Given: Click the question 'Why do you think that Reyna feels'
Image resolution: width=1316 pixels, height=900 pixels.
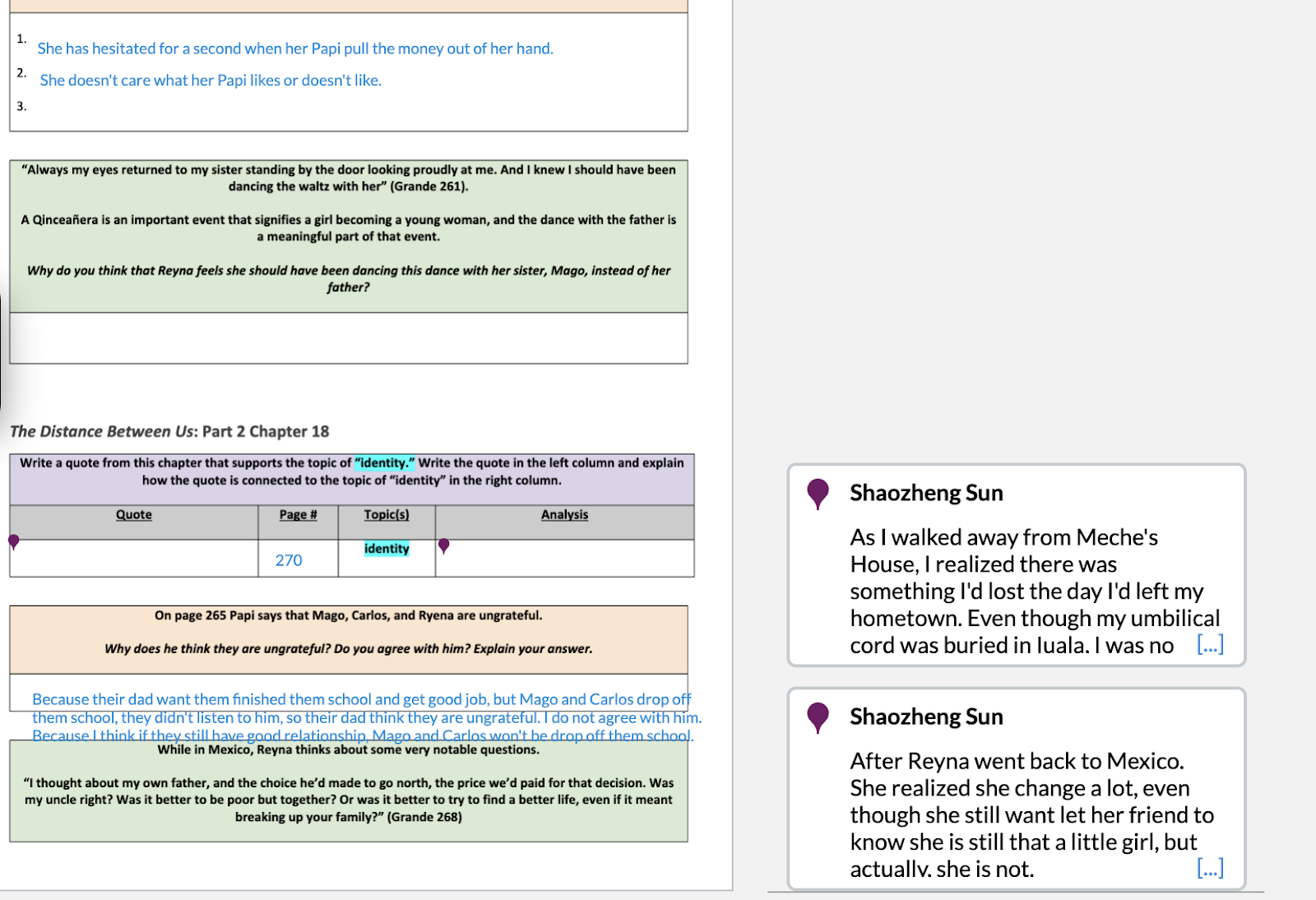Looking at the screenshot, I should point(349,279).
